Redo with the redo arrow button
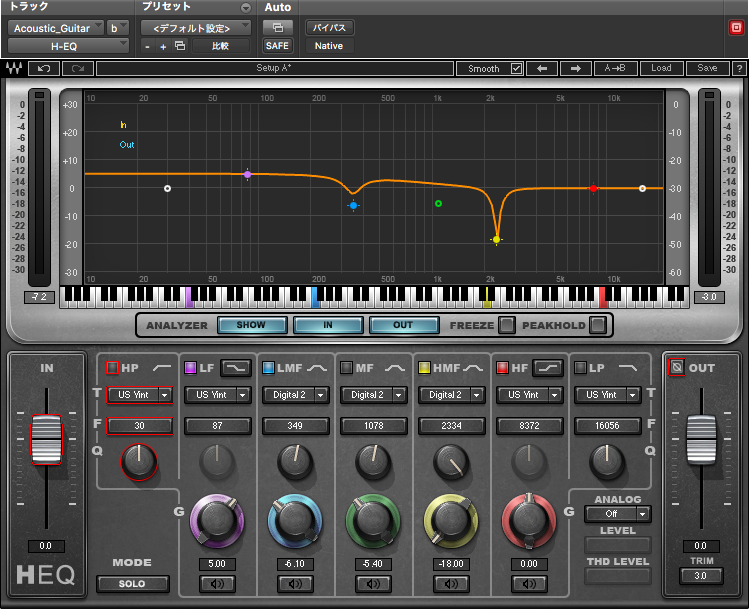 [78, 68]
